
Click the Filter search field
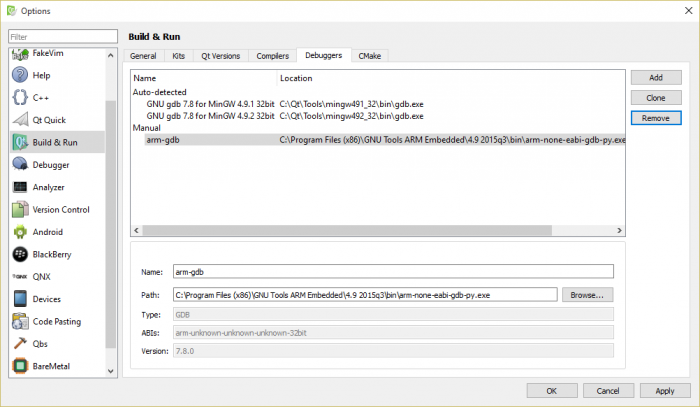(x=63, y=37)
